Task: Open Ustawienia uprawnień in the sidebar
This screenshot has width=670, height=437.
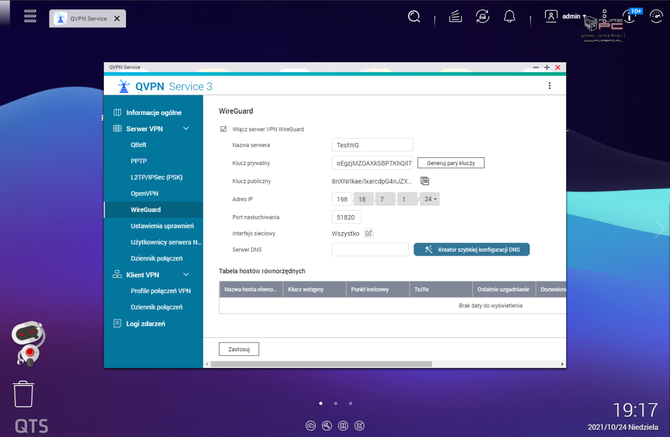Action: (162, 226)
